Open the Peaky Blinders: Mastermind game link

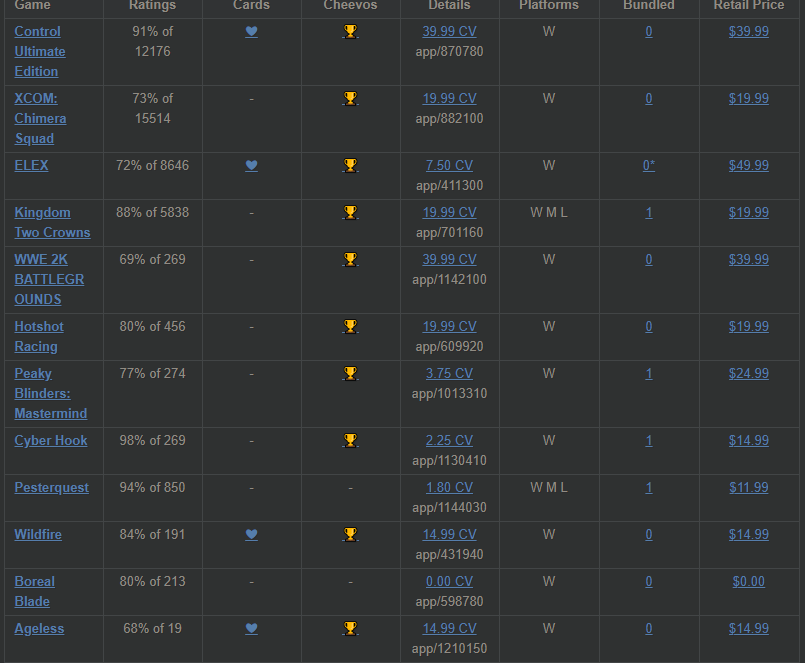[51, 393]
